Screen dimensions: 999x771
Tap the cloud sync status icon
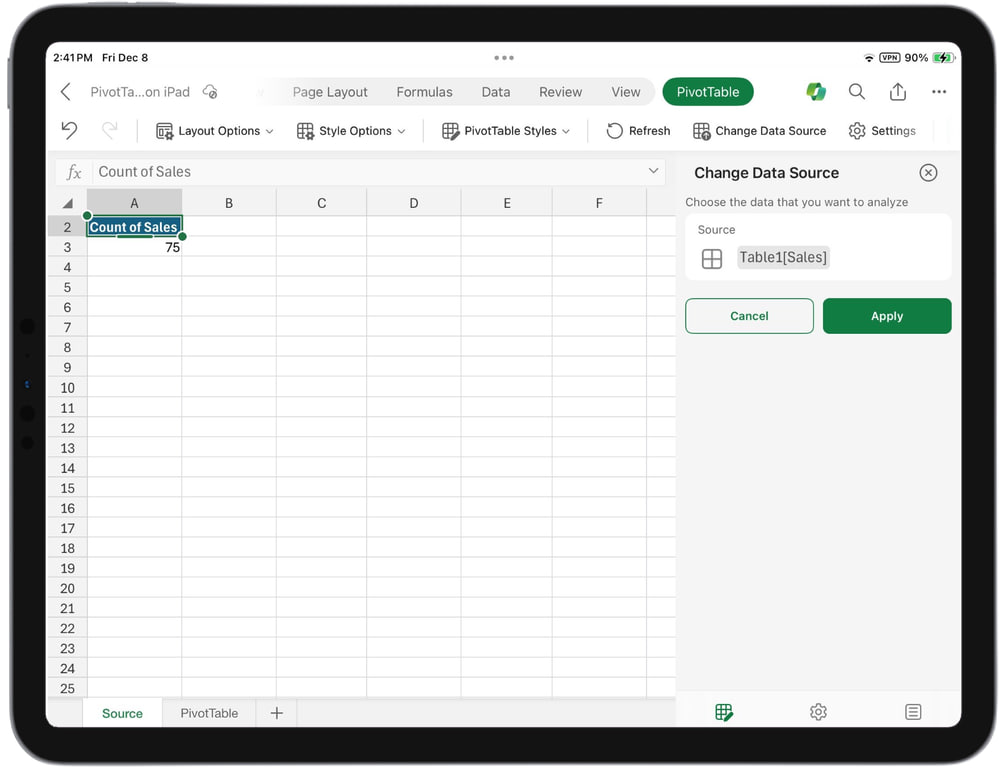coord(210,92)
